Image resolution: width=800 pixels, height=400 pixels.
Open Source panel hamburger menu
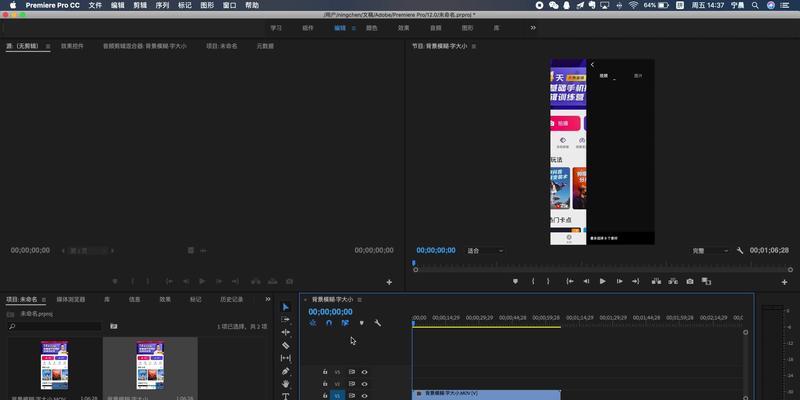coord(48,46)
